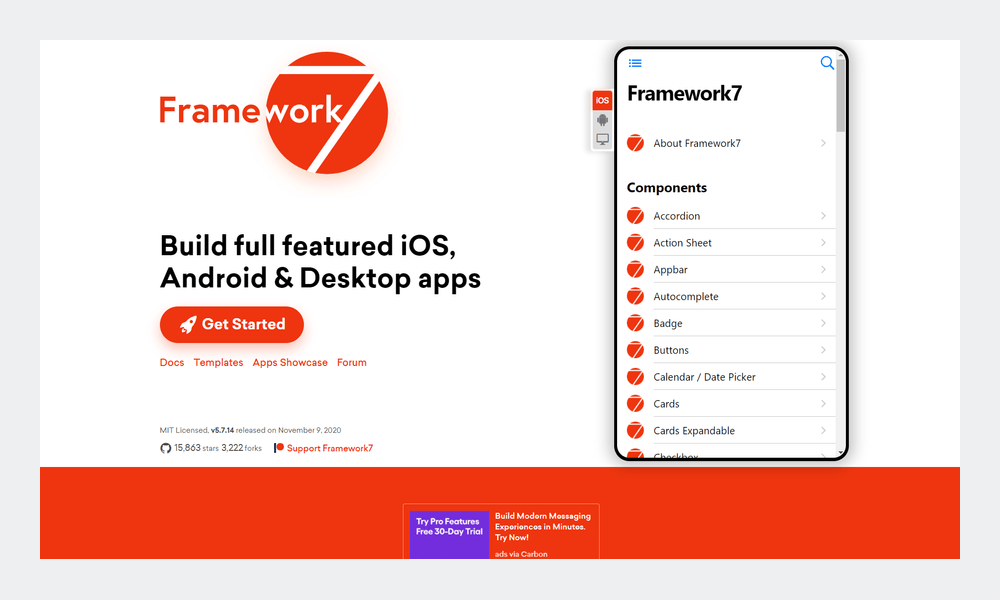
Task: Open the Forum link
Action: click(351, 362)
